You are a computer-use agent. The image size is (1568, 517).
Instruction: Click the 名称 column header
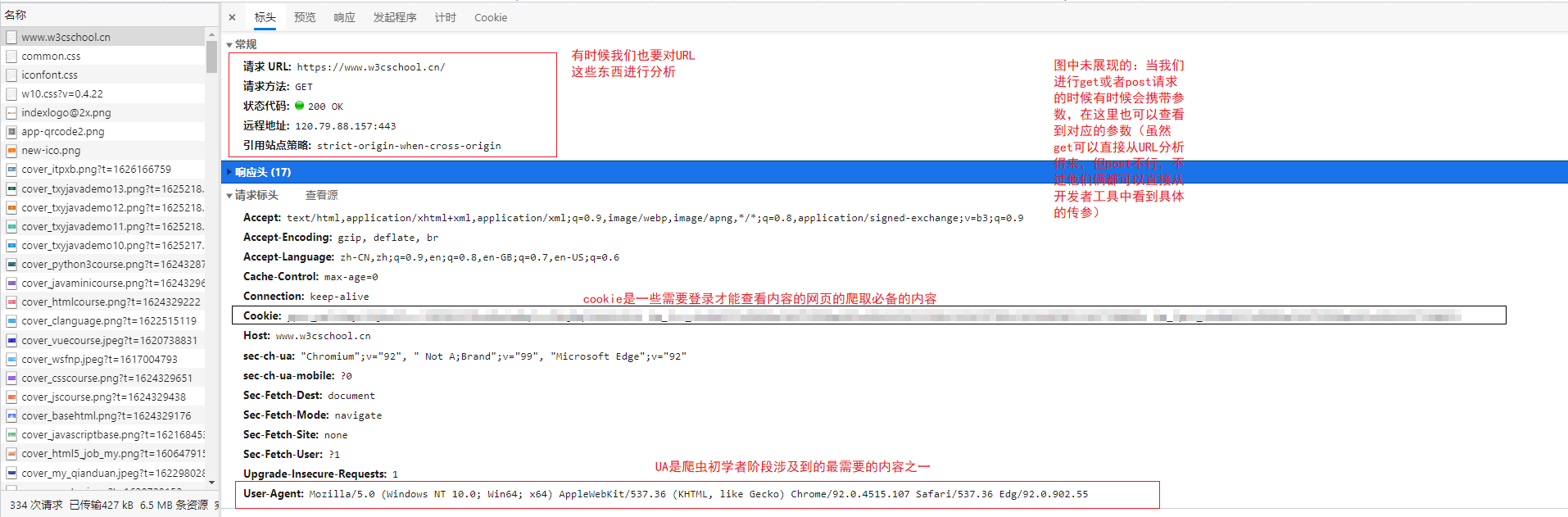[x=16, y=15]
